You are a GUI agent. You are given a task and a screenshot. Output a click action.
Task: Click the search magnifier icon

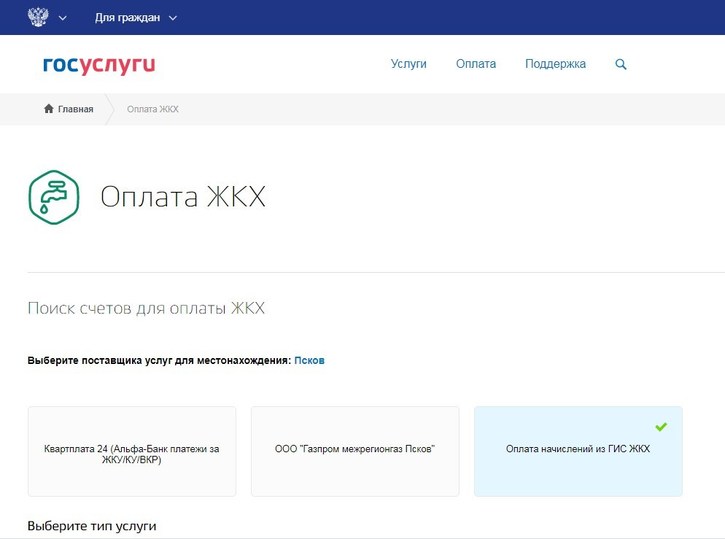pyautogui.click(x=621, y=64)
